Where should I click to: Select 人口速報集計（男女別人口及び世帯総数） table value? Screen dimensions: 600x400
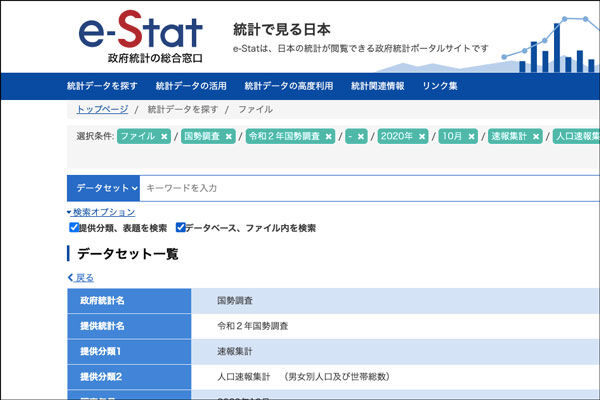(303, 377)
